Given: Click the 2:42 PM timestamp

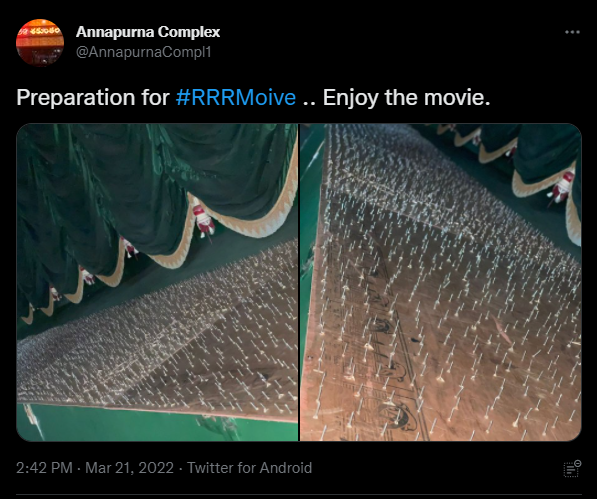Looking at the screenshot, I should click(44, 468).
